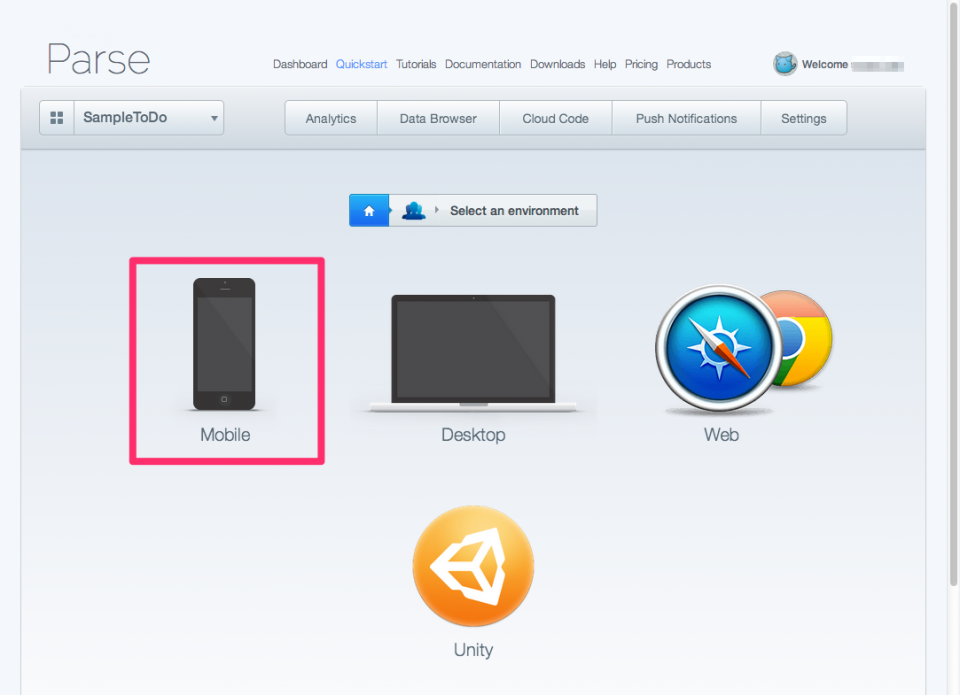Open the Downloads link

pyautogui.click(x=557, y=64)
